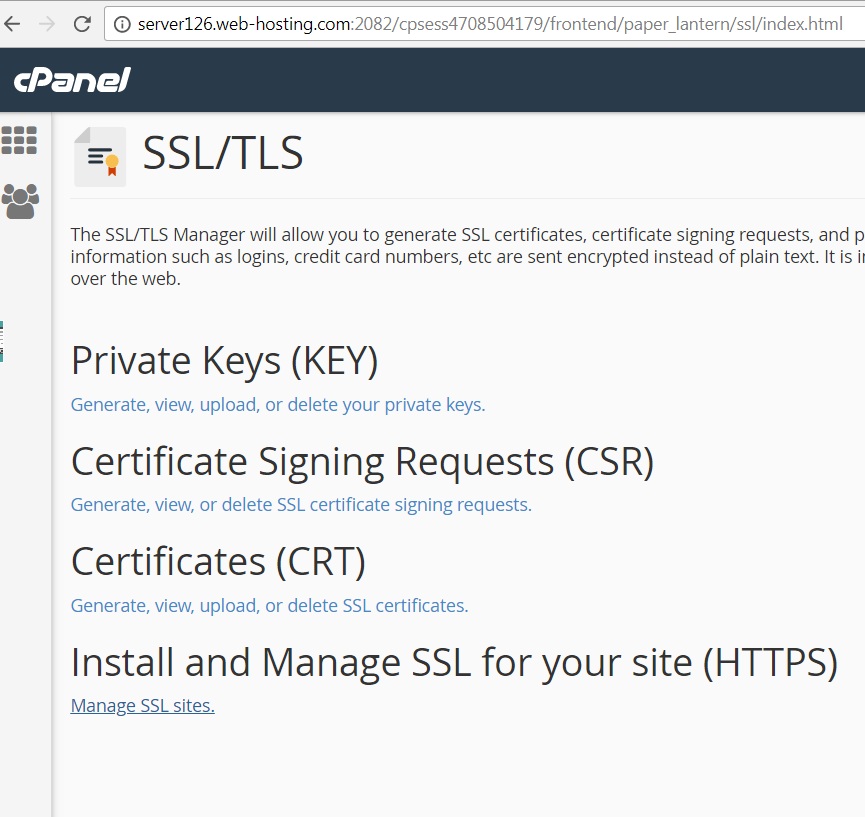Click the browser forward arrow
This screenshot has width=865, height=817.
point(47,24)
